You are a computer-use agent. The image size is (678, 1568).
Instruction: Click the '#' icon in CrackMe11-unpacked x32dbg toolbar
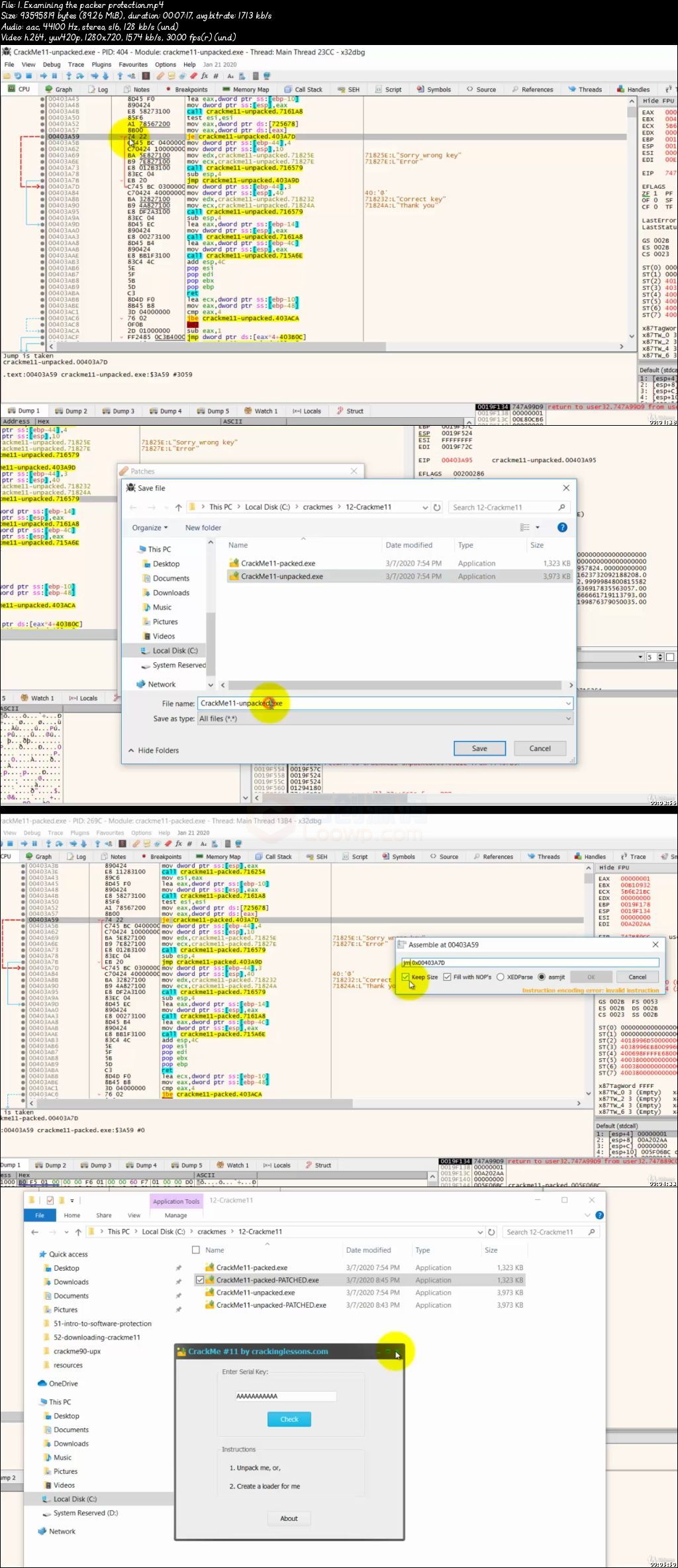coord(216,76)
